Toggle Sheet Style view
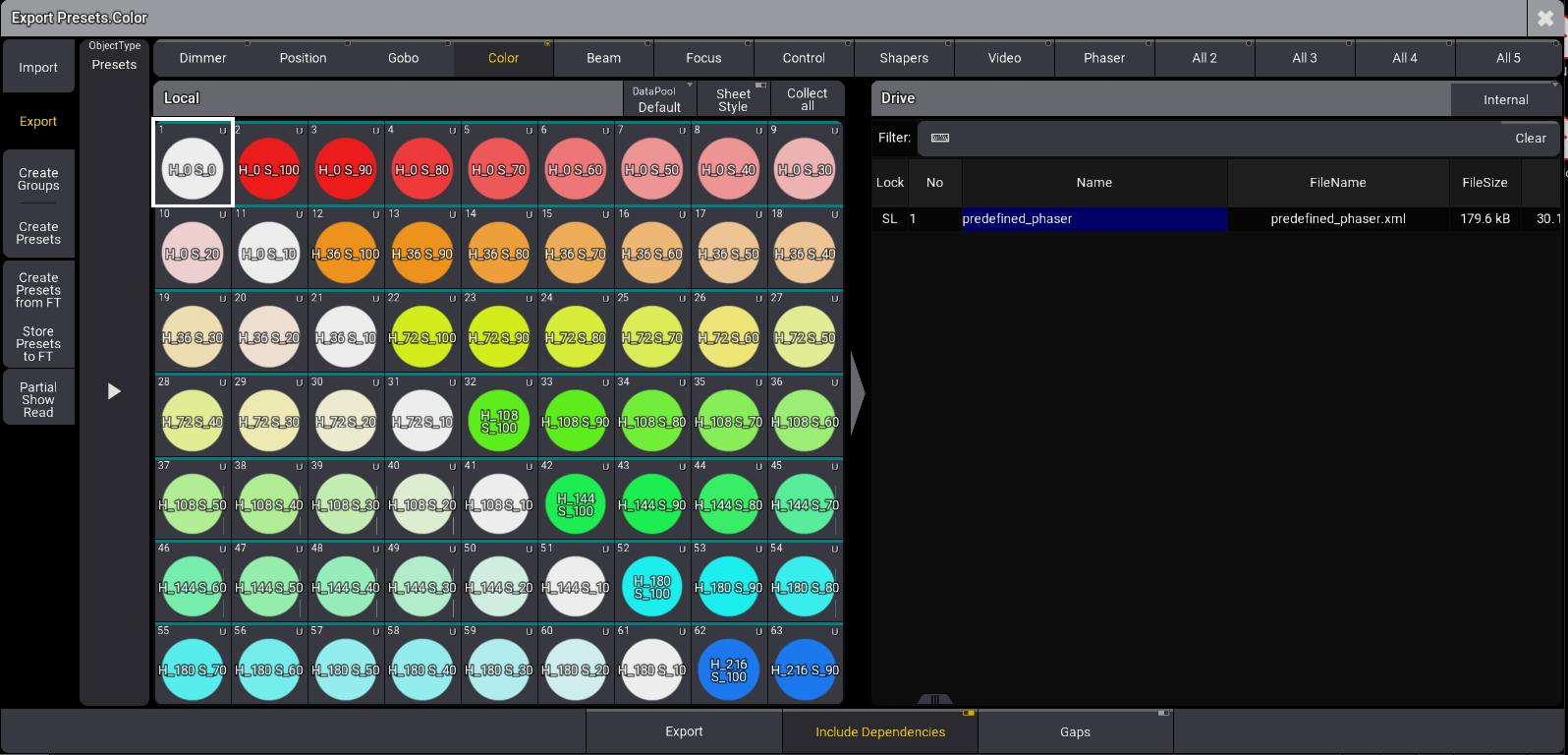 click(x=733, y=99)
